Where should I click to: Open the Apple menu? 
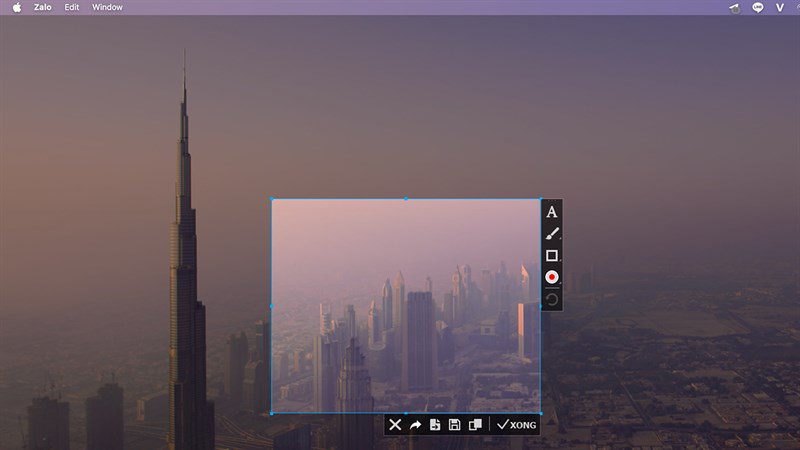(17, 7)
